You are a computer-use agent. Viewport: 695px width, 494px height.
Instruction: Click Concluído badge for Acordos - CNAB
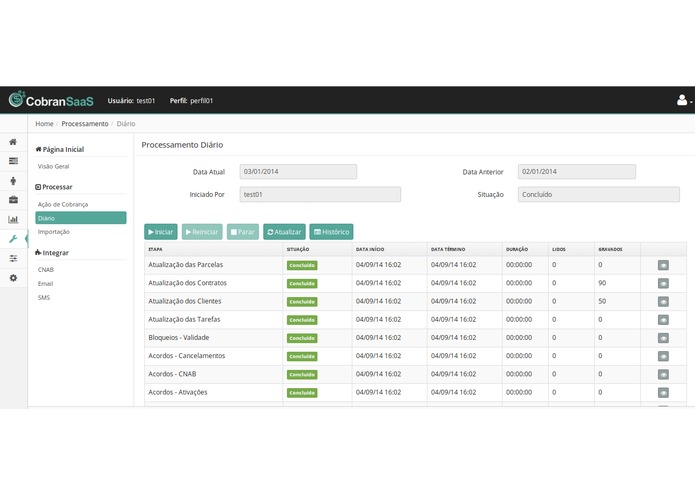(302, 374)
